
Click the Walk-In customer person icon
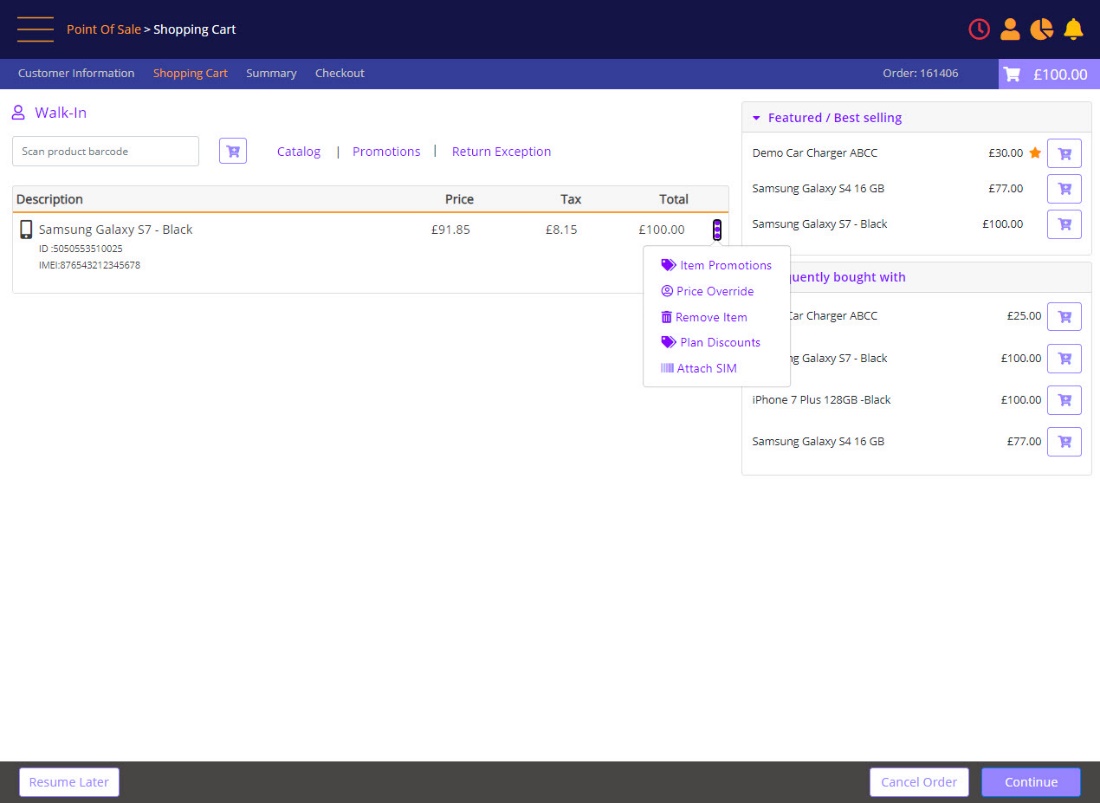click(x=18, y=112)
